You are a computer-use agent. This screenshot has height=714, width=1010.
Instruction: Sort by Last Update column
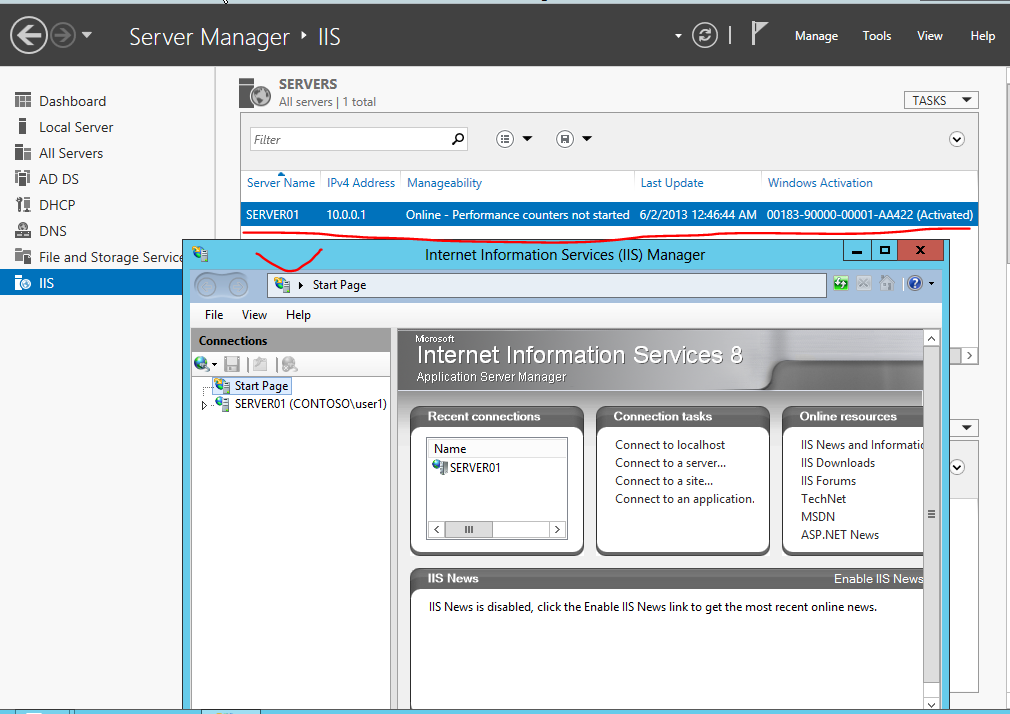672,183
